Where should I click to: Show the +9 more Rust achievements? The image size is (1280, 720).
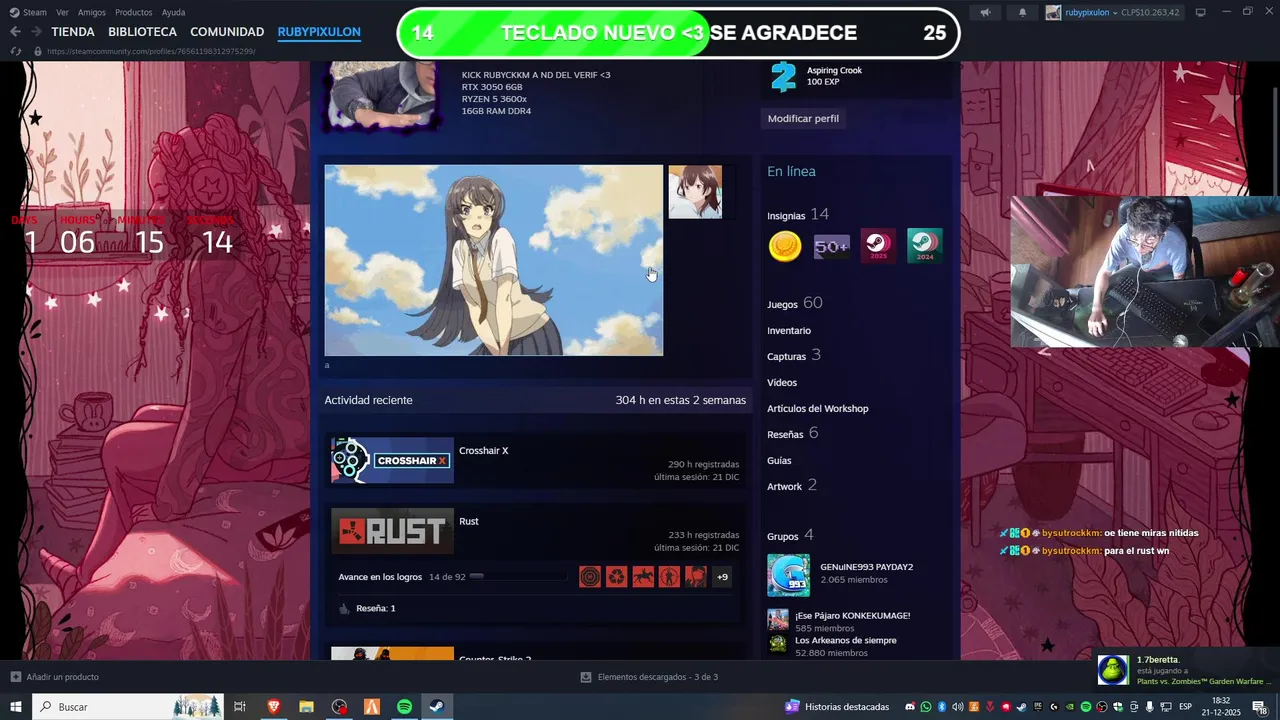[x=722, y=577]
